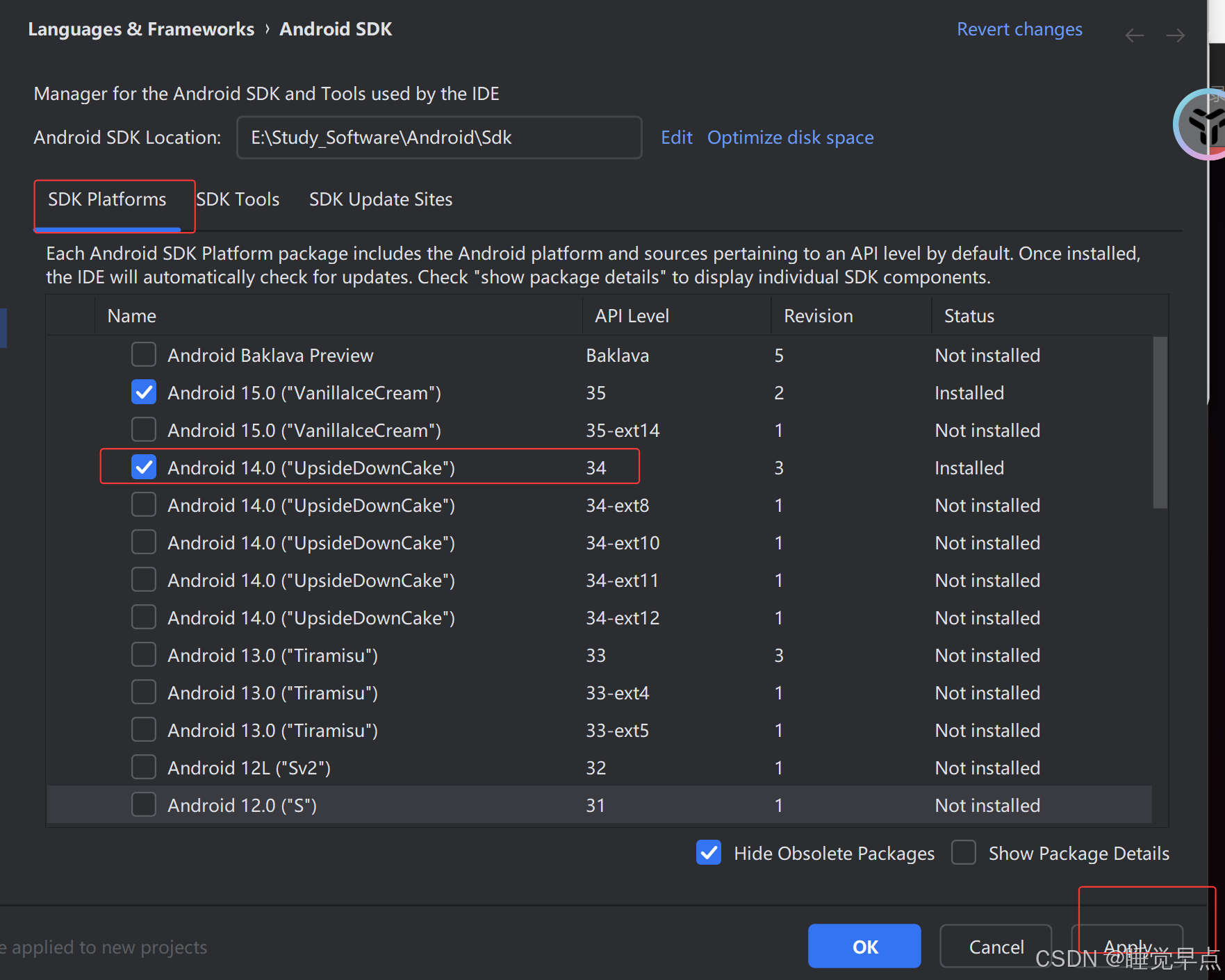
Task: Select the SDK Platforms tab
Action: click(x=106, y=199)
